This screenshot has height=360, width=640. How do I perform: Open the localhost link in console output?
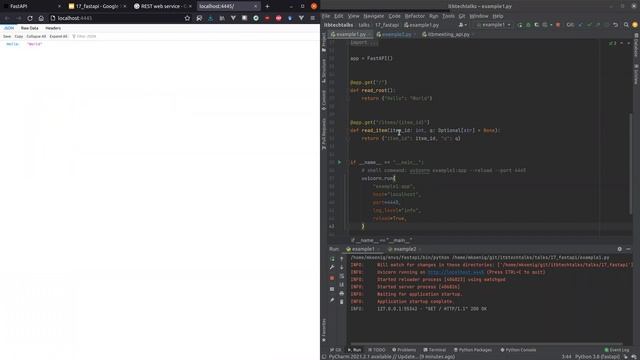pyautogui.click(x=456, y=272)
